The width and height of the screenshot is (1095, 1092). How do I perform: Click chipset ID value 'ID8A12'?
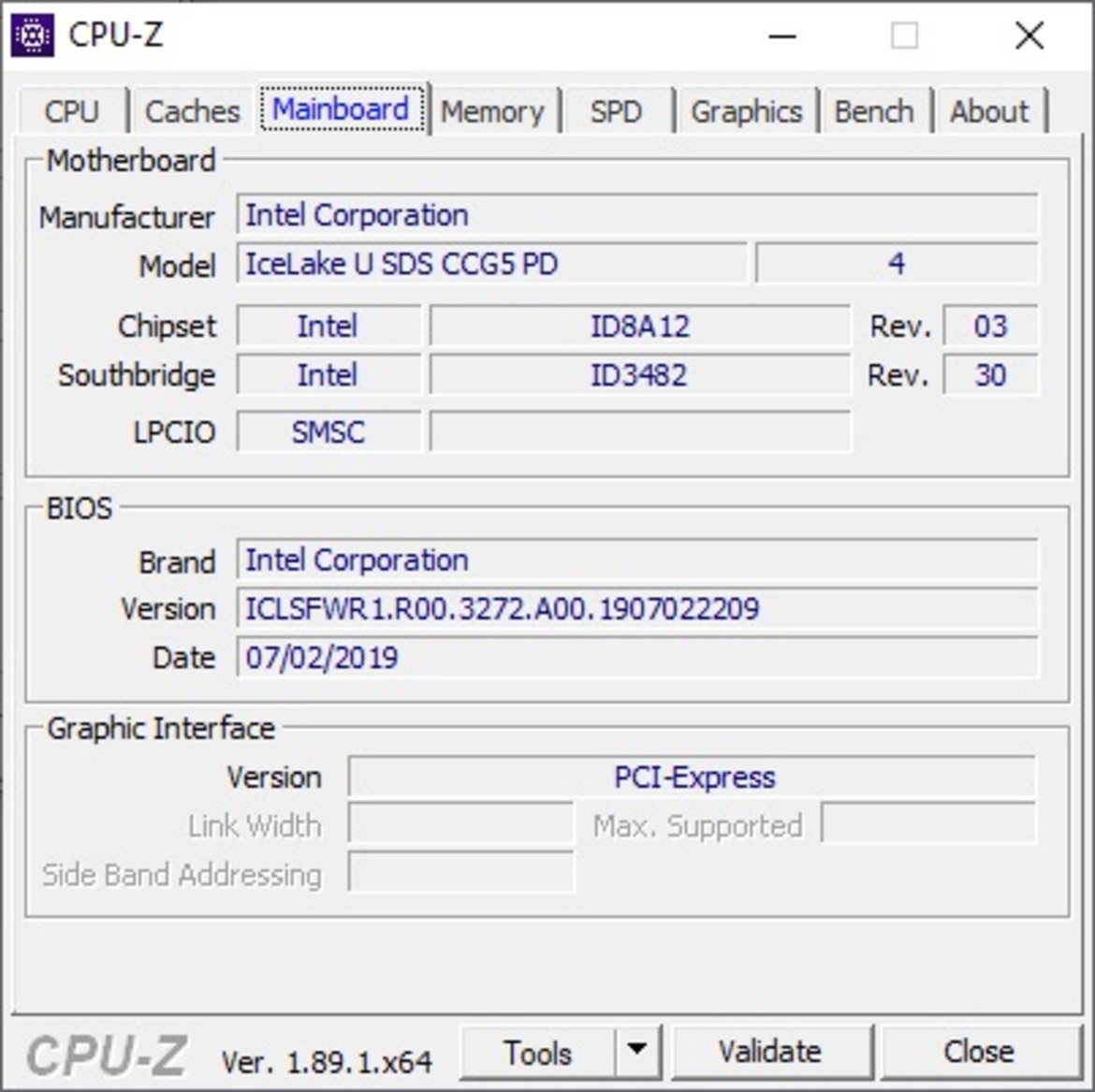coord(640,326)
